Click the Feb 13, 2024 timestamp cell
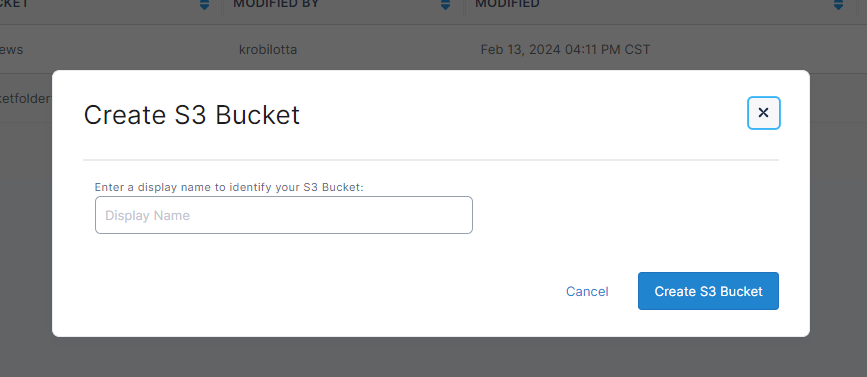This screenshot has height=377, width=867. pyautogui.click(x=565, y=50)
